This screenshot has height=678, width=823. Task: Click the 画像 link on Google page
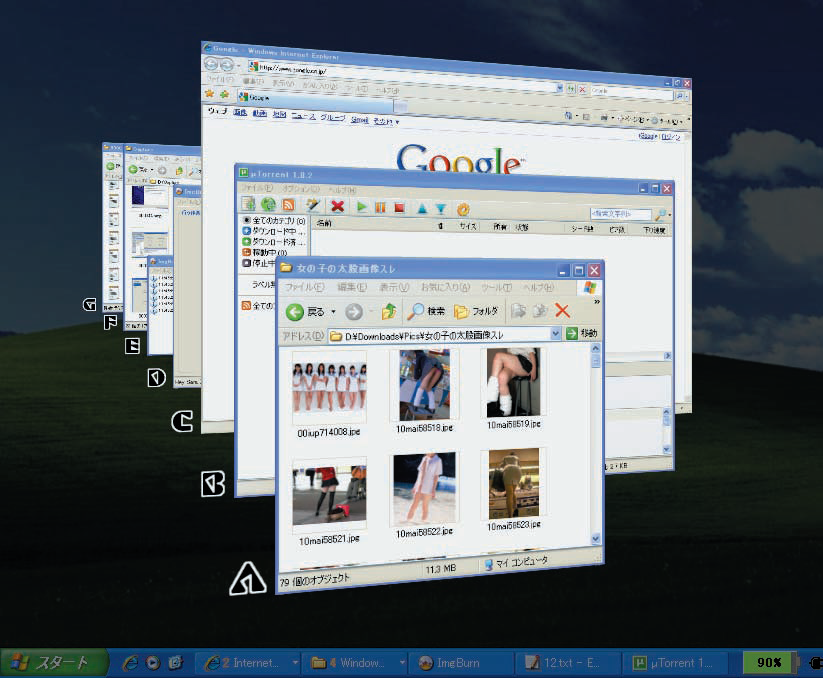click(240, 112)
